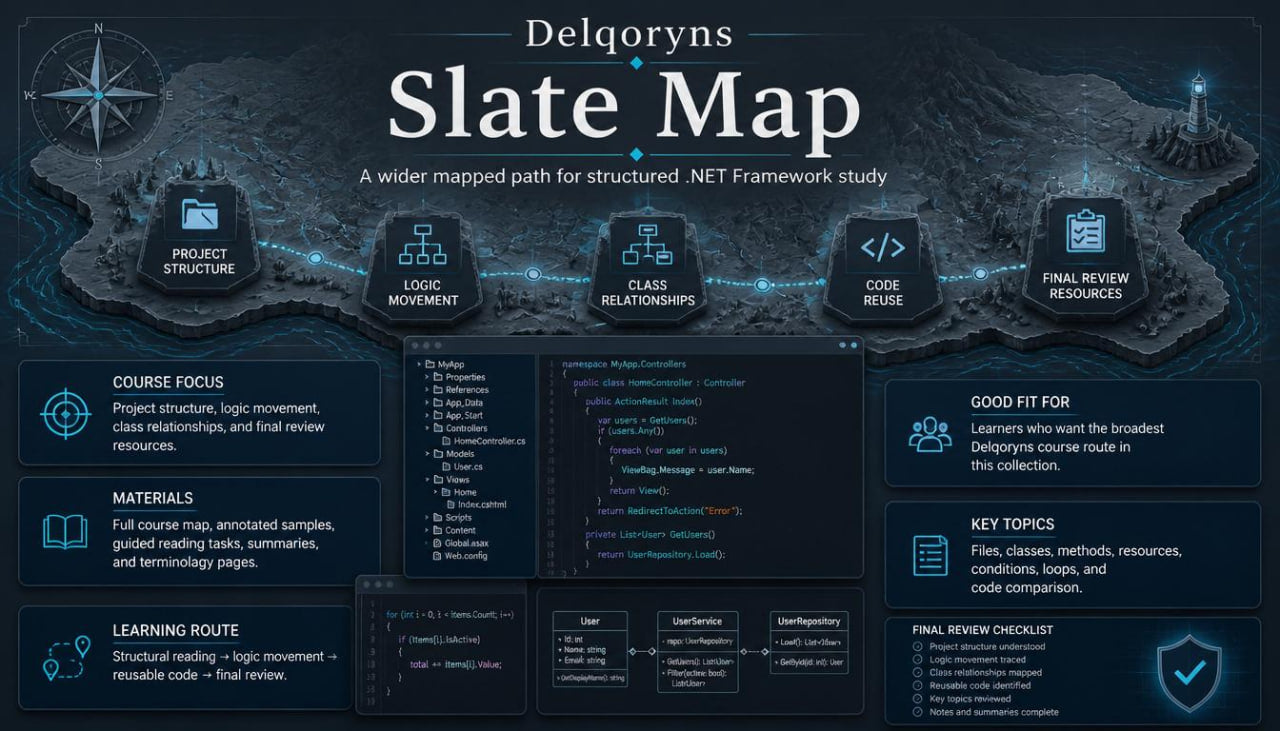Click the PROJECT STRUCTURE map label
Image resolution: width=1280 pixels, height=731 pixels.
click(199, 261)
